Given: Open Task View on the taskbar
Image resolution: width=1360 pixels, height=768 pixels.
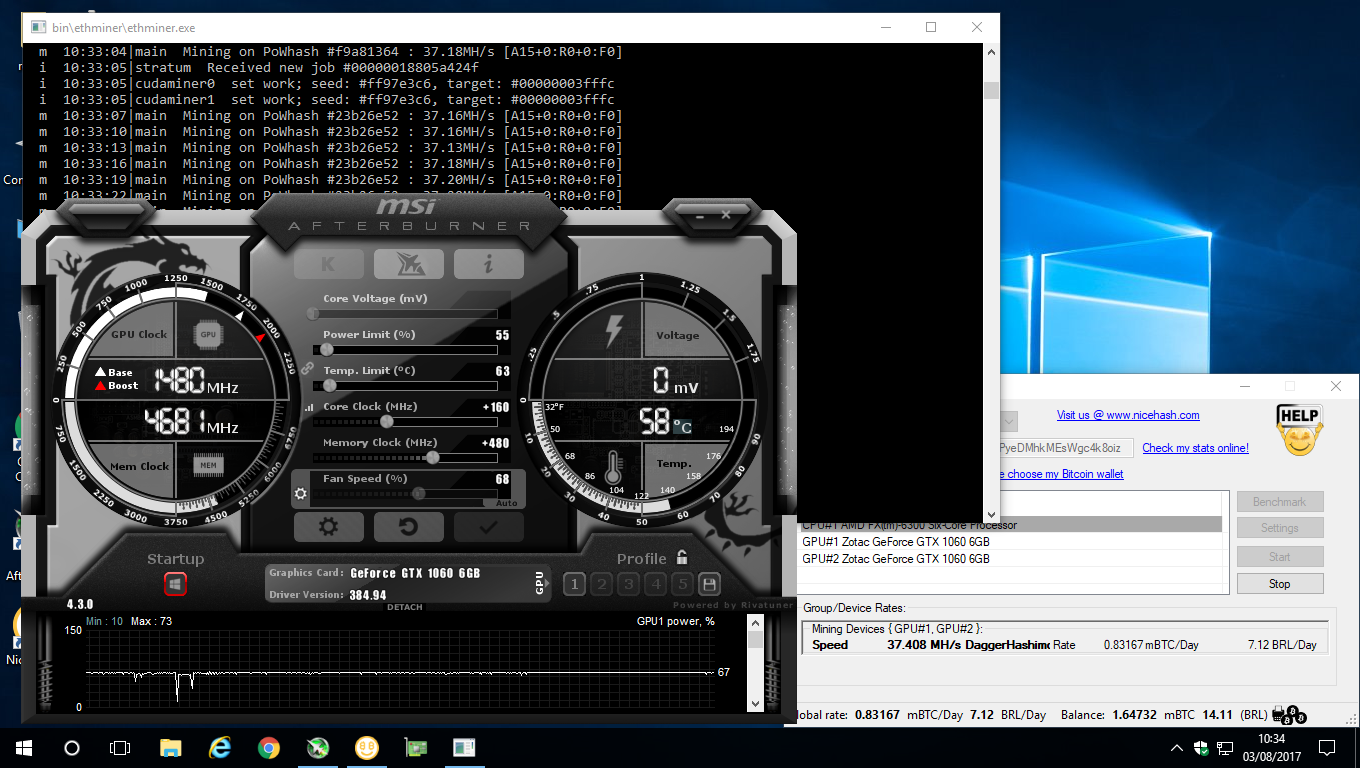Looking at the screenshot, I should 120,747.
